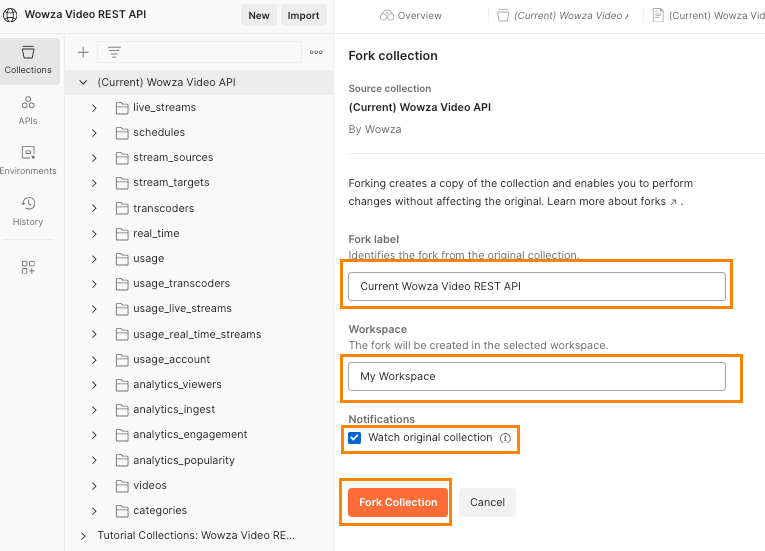The height and width of the screenshot is (551, 765).
Task: Expand the stream_targets folder chevron
Action: (x=94, y=183)
